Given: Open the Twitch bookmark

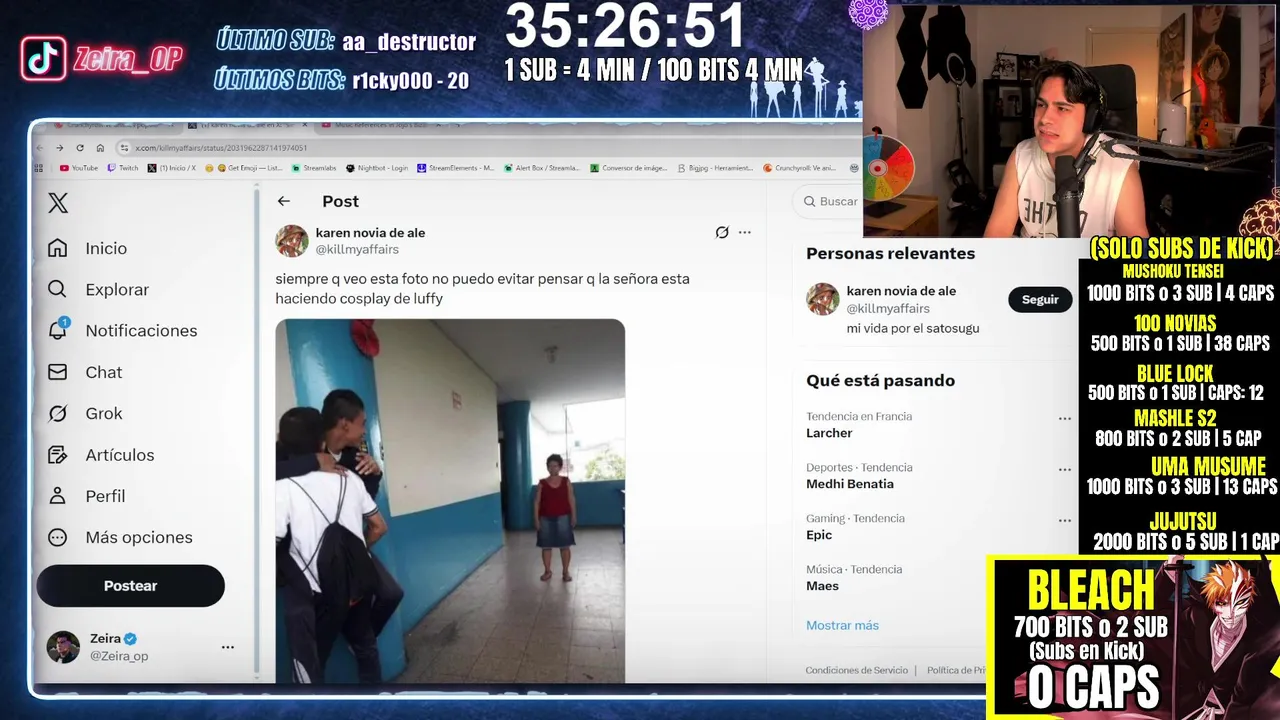Looking at the screenshot, I should 123,168.
